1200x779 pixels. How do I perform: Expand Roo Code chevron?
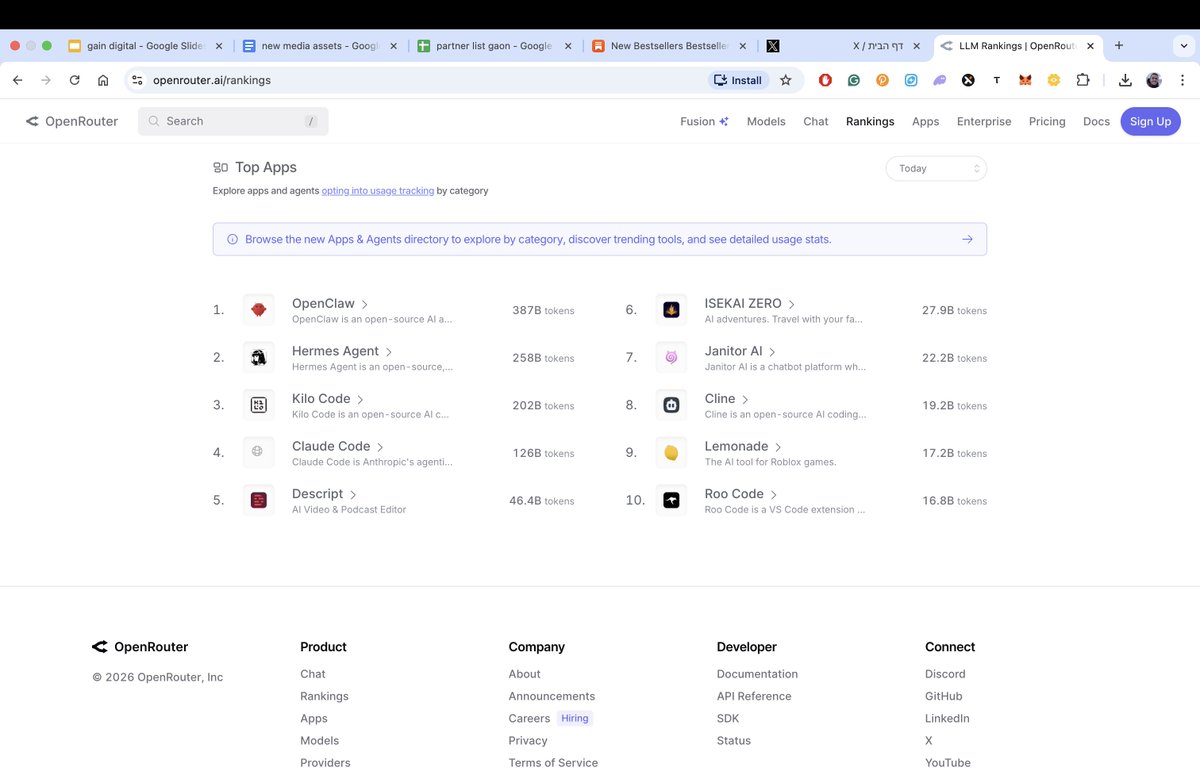click(x=774, y=494)
